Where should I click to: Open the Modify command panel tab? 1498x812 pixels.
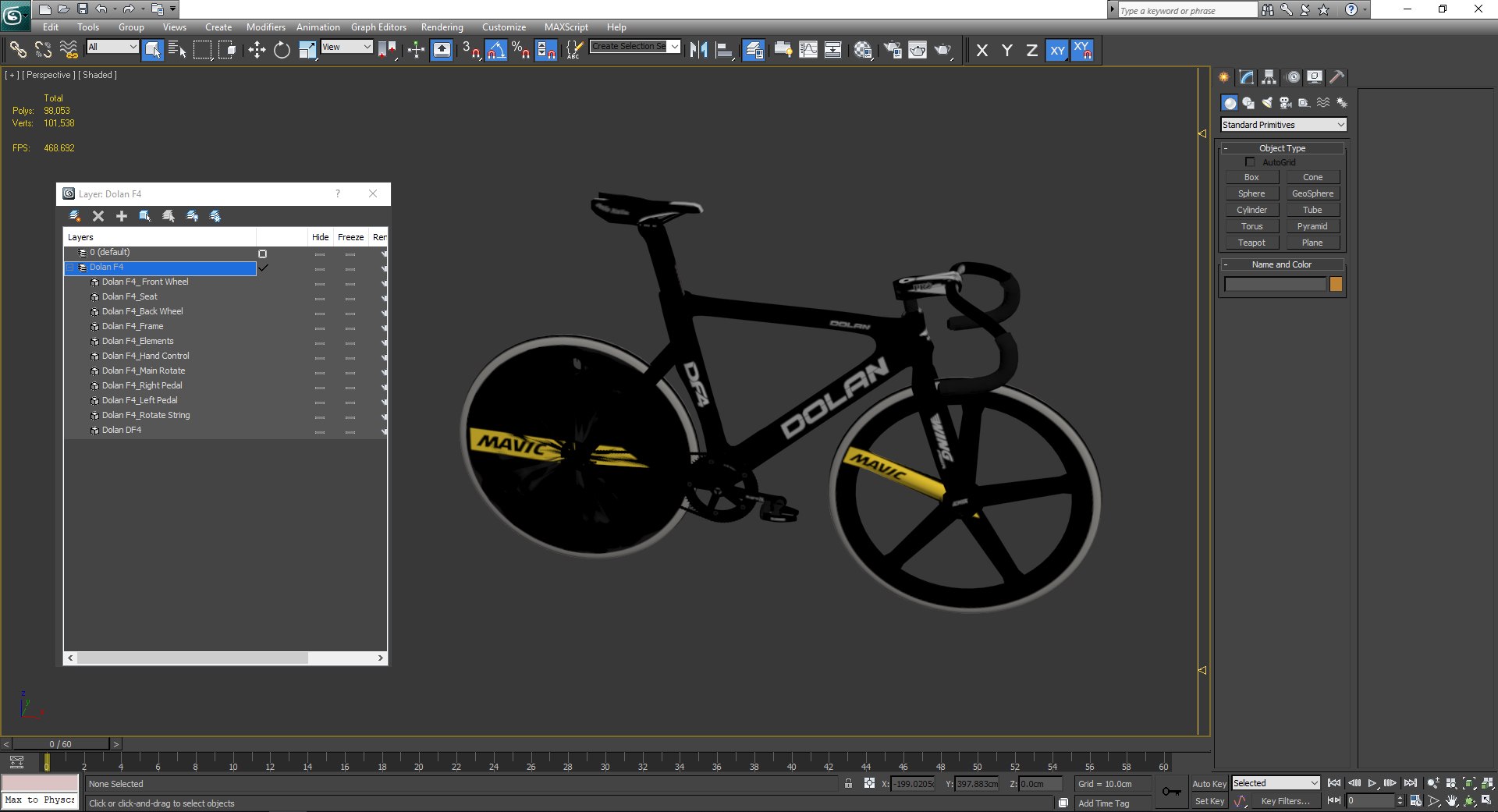coord(1246,76)
